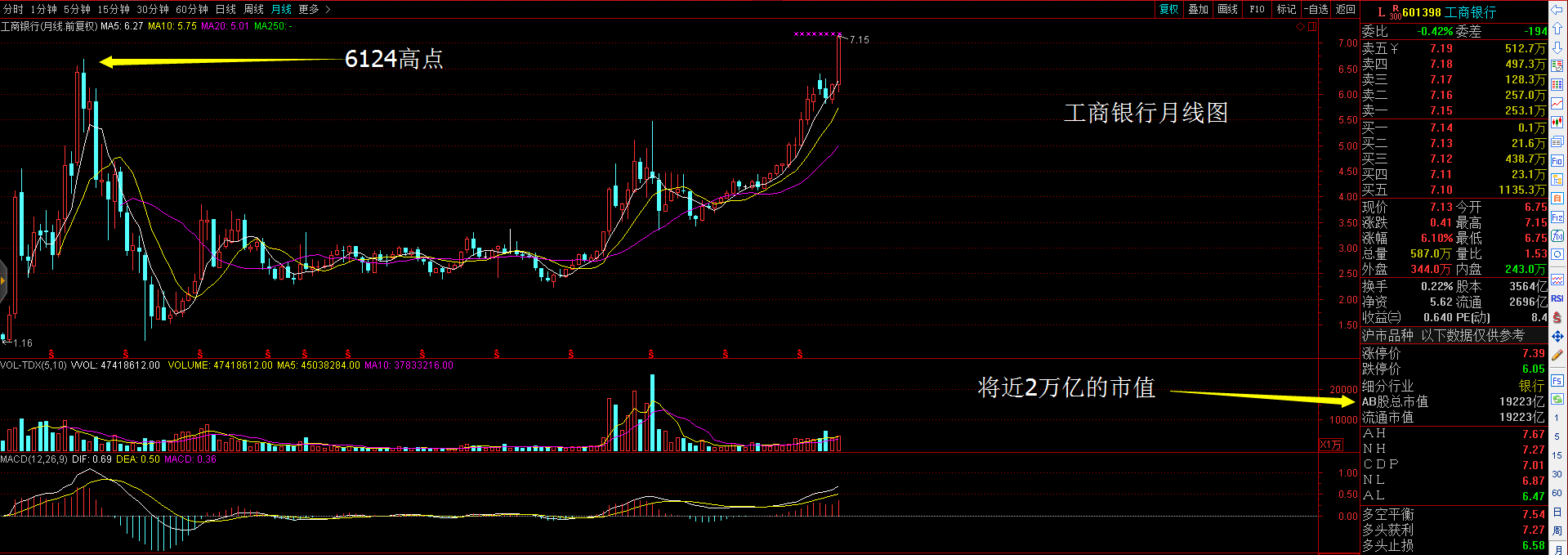Screen dimensions: 1568x555
Task: Click the red diamond icon above the price axis
Action: coord(1300,27)
